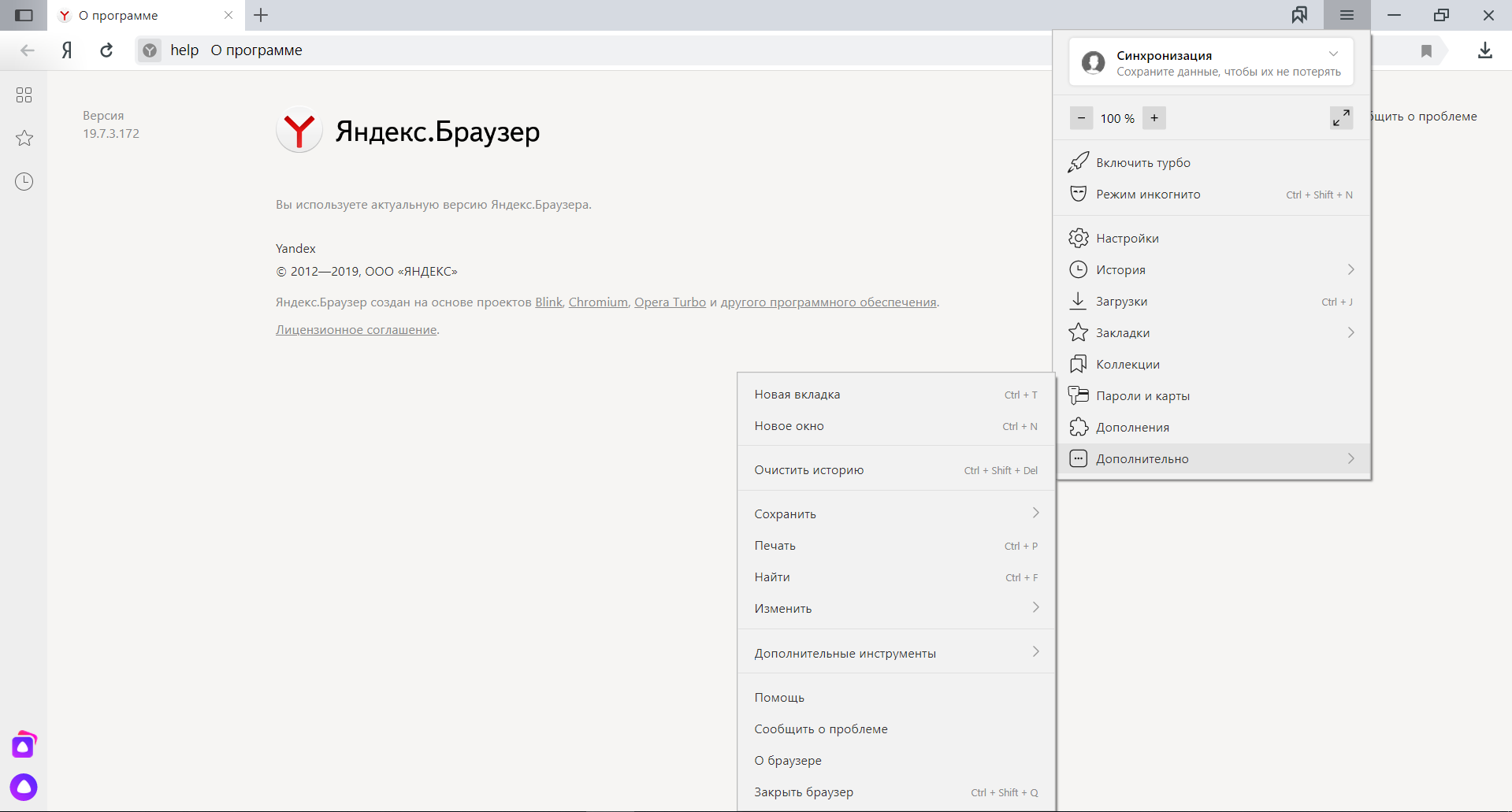Image resolution: width=1512 pixels, height=812 pixels.
Task: Expand the Синхронизация dropdown chevron
Action: pyautogui.click(x=1334, y=54)
